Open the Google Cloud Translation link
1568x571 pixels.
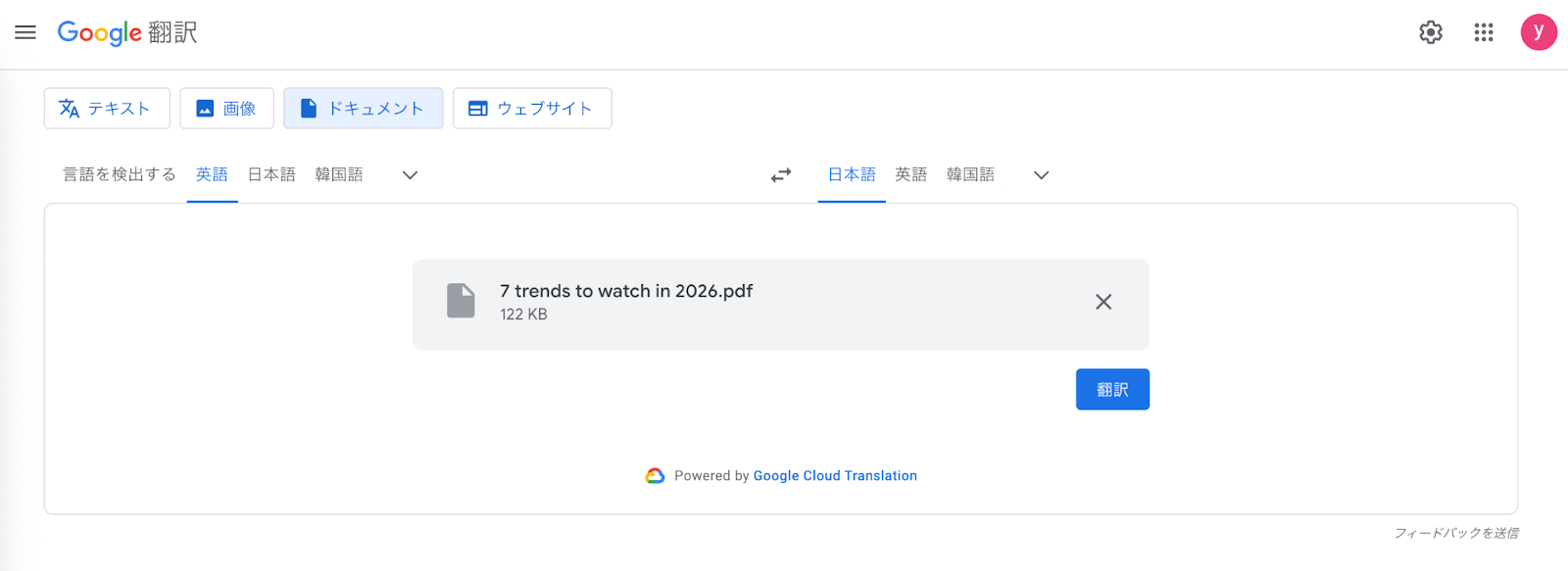tap(835, 476)
